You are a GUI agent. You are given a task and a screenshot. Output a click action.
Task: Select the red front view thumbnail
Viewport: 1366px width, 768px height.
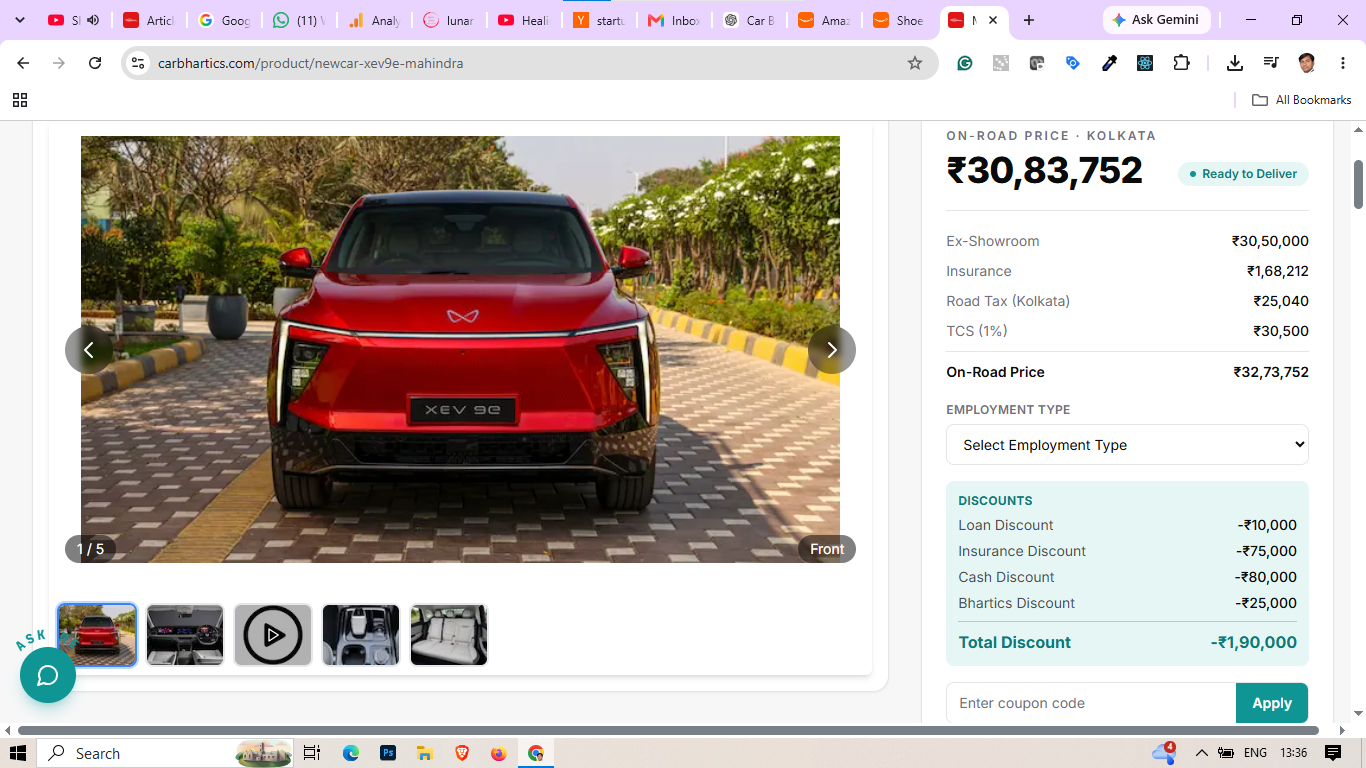97,635
